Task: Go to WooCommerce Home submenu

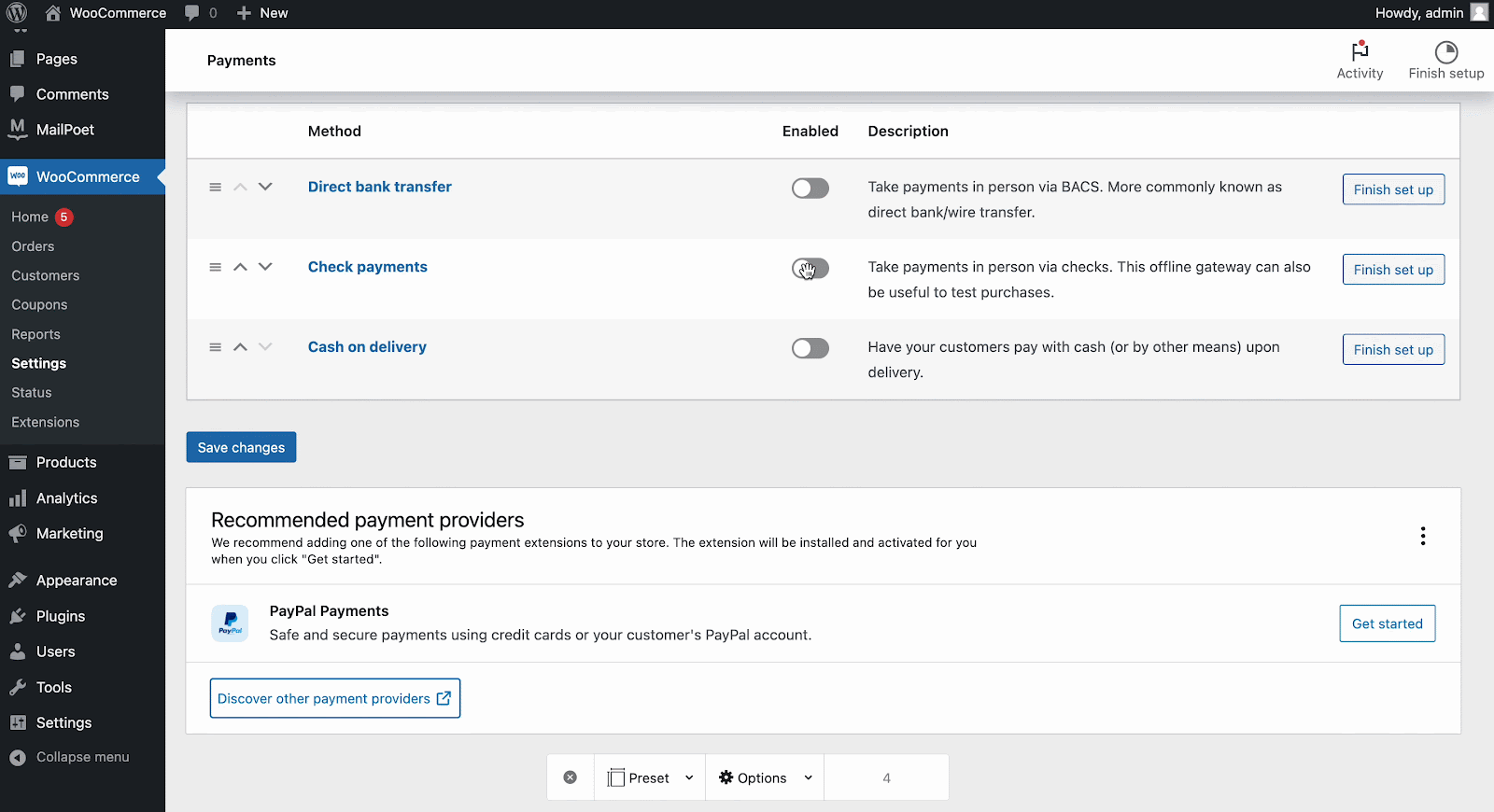Action: click(30, 217)
